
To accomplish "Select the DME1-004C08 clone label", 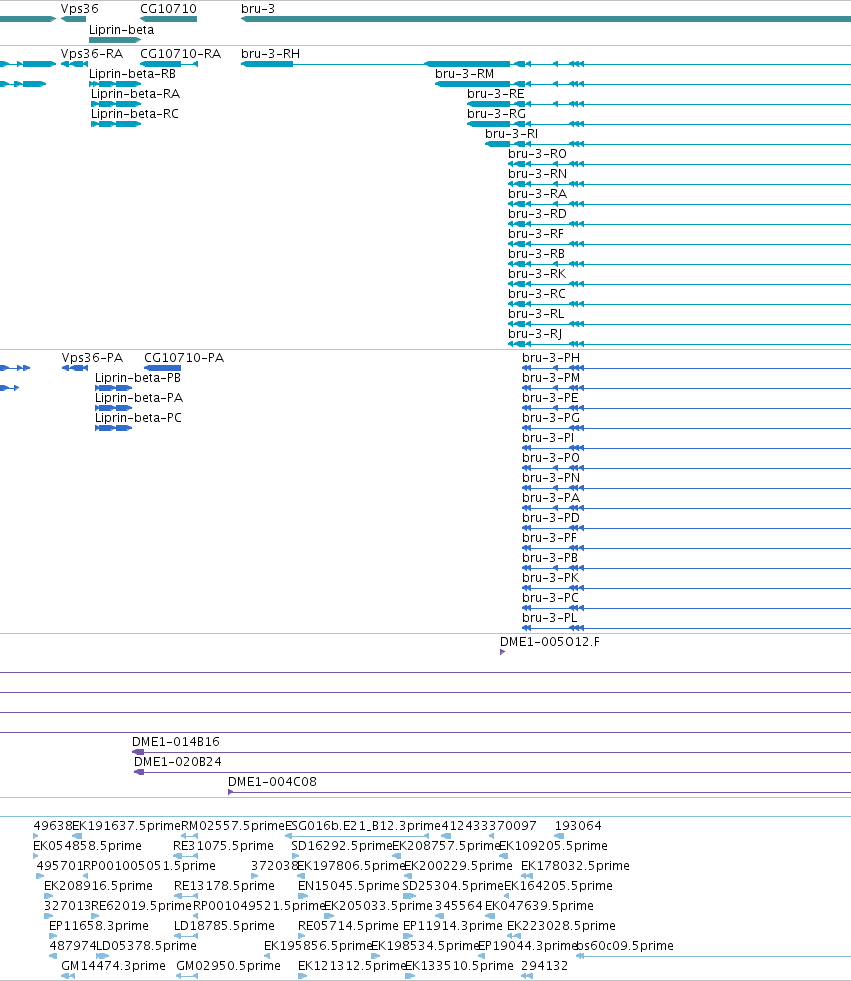I will pos(272,782).
